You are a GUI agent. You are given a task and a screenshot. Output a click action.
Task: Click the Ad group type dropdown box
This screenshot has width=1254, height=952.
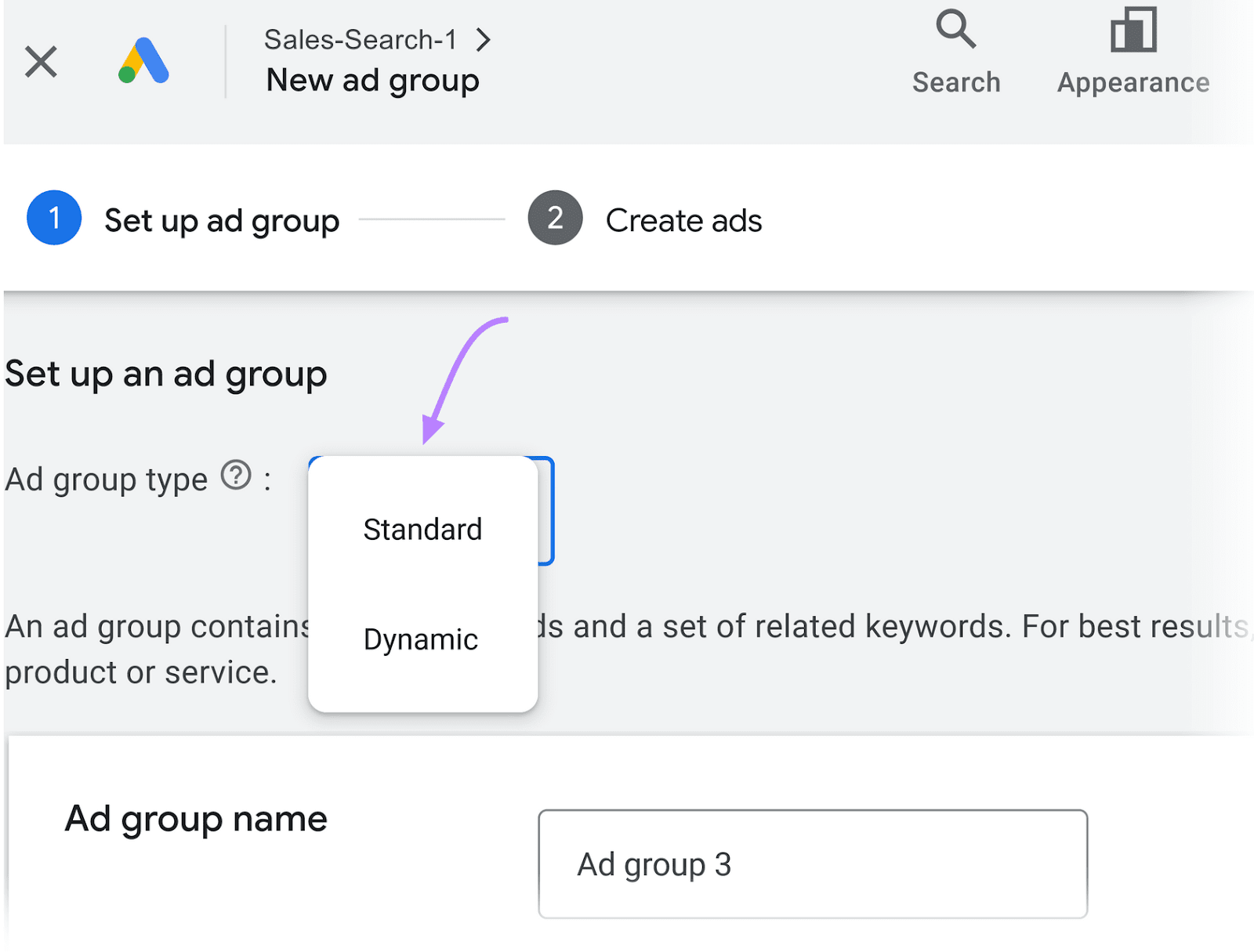click(546, 510)
